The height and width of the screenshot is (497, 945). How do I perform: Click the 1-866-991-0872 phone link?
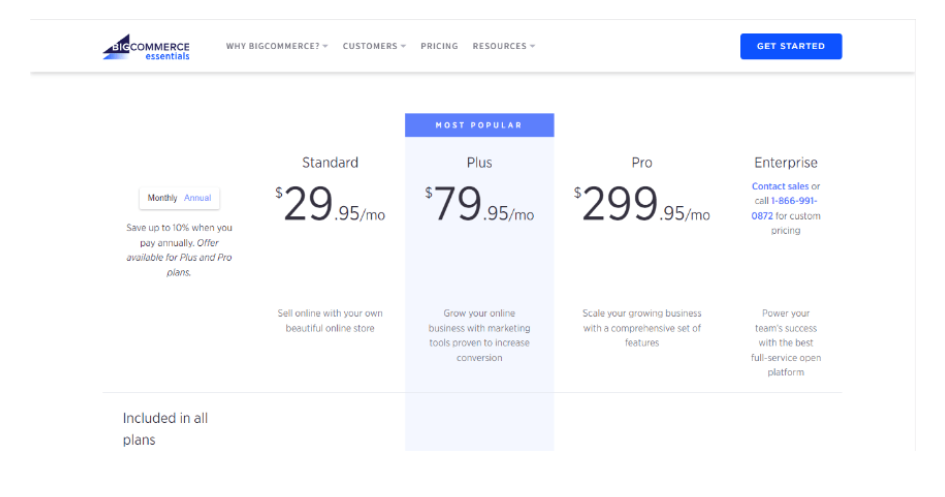coord(784,208)
